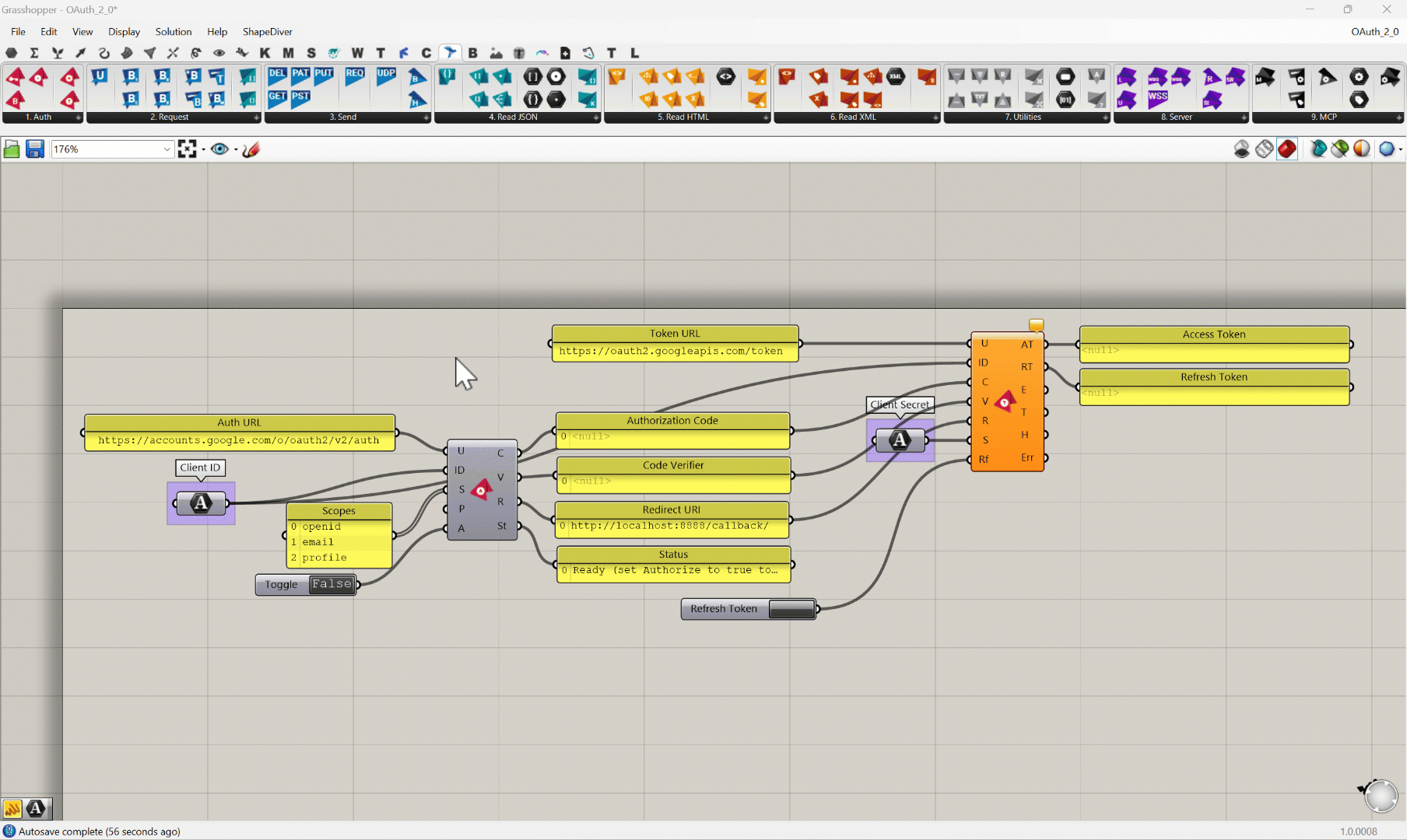Click the Zoom Extents icon
The width and height of the screenshot is (1407, 840).
187,149
